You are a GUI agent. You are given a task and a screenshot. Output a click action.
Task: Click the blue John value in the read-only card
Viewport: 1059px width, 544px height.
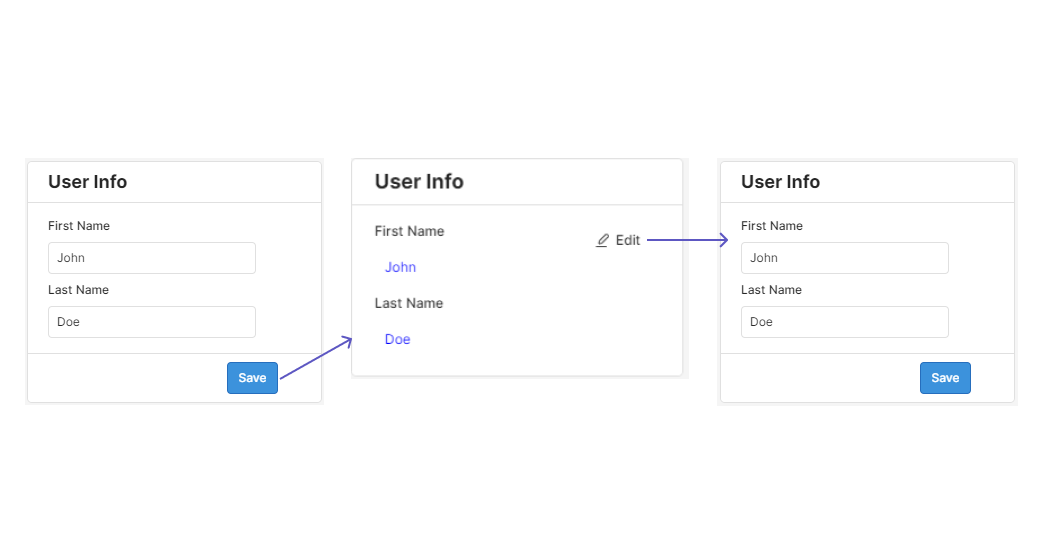tap(401, 268)
